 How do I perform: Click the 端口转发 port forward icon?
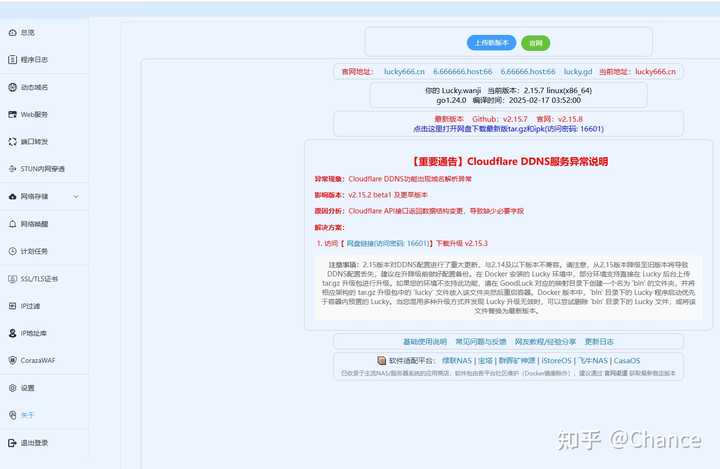[12, 142]
